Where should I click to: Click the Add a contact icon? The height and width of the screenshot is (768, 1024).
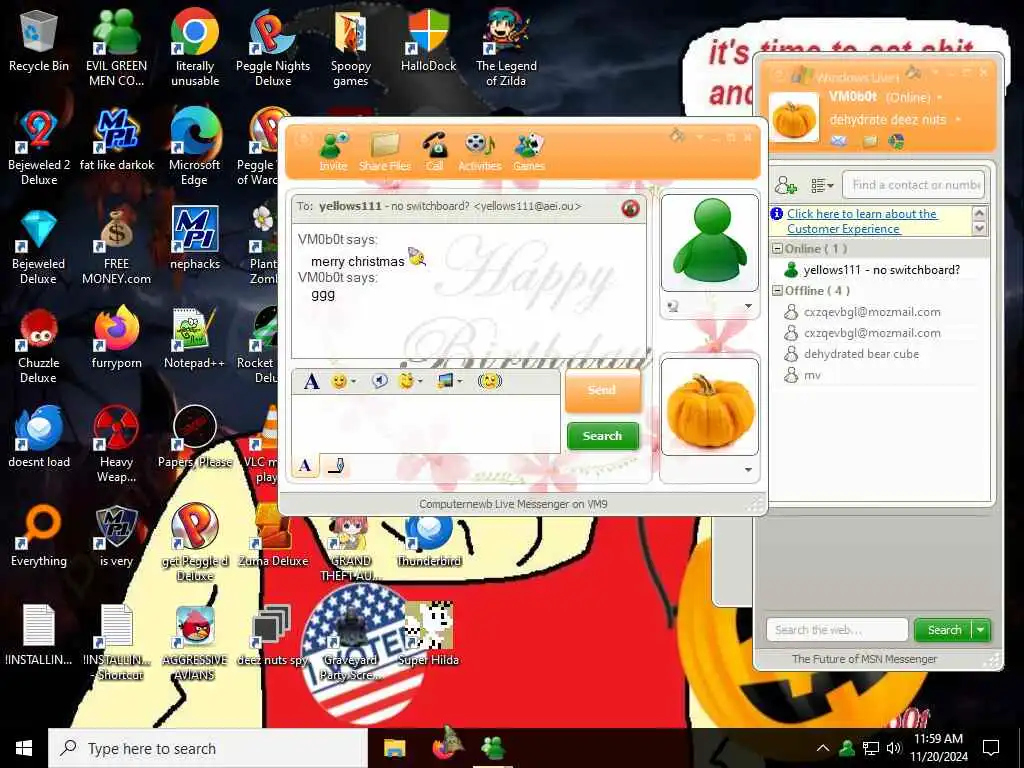pyautogui.click(x=786, y=185)
